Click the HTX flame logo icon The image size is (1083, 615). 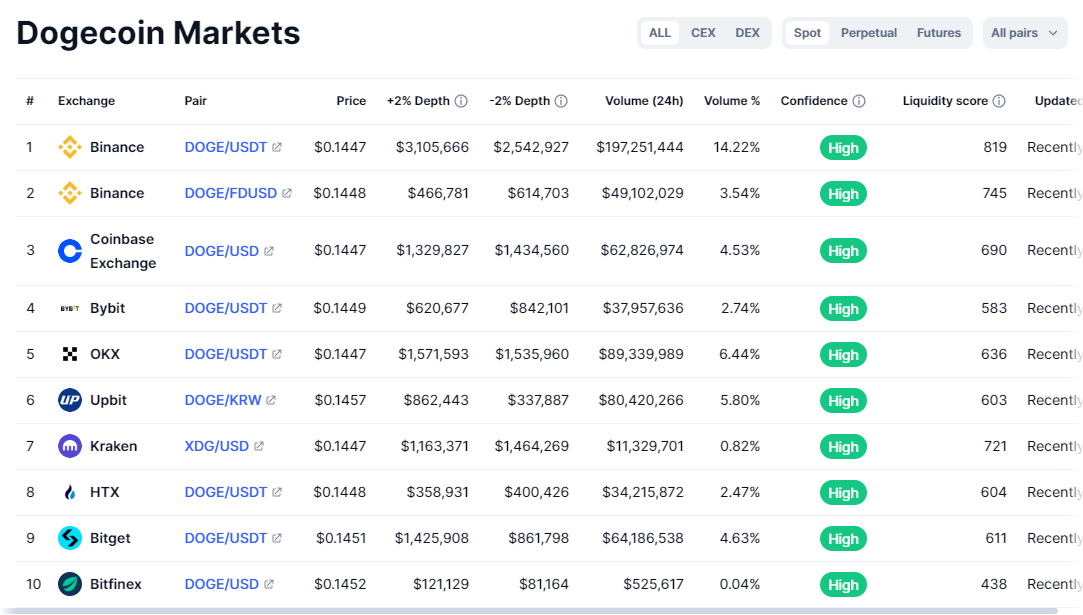[x=70, y=492]
